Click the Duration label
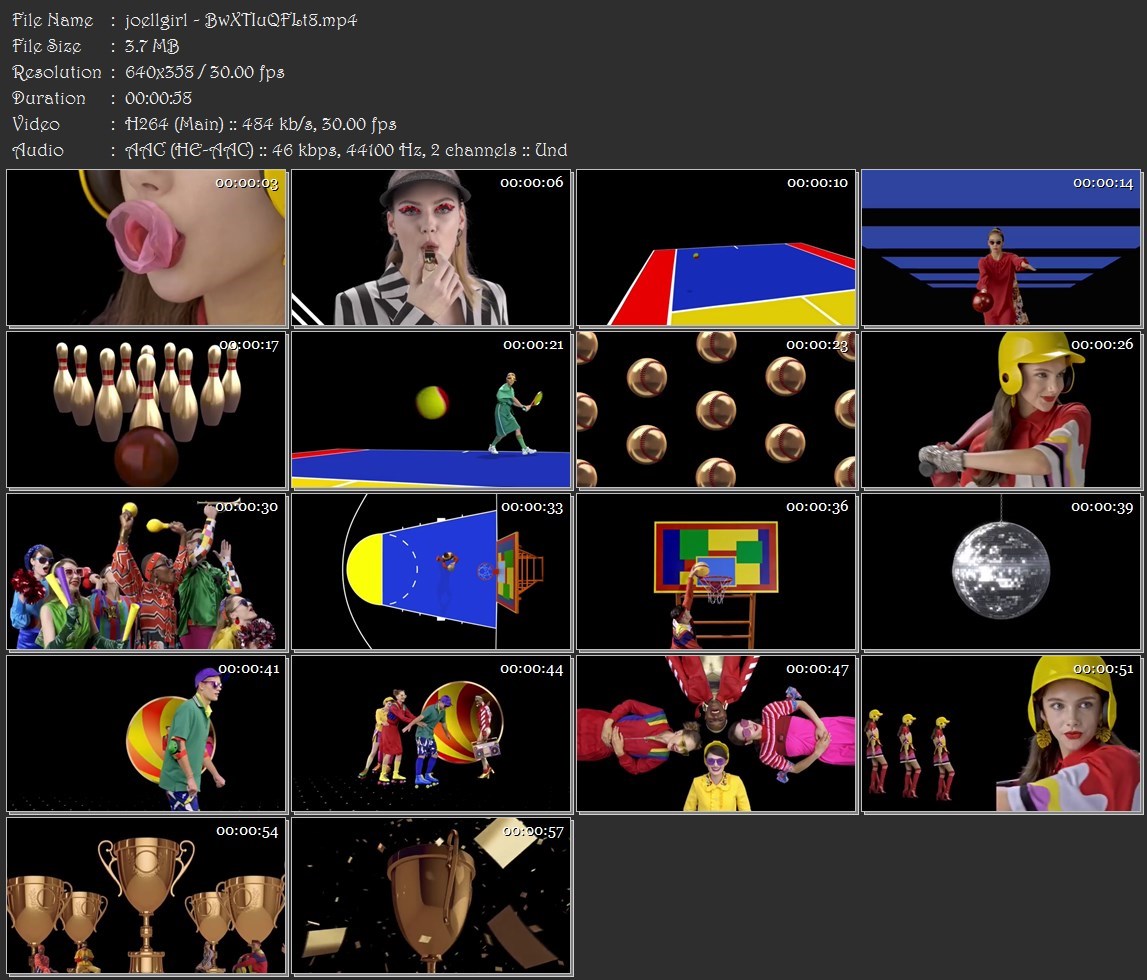The height and width of the screenshot is (980, 1147). tap(49, 98)
